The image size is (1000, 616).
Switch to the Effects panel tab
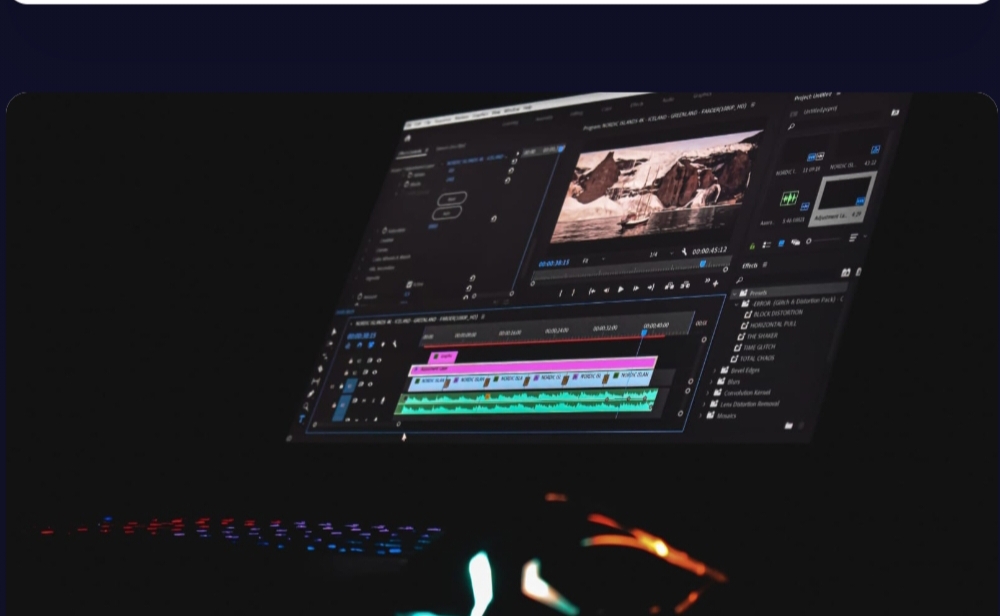tap(749, 265)
